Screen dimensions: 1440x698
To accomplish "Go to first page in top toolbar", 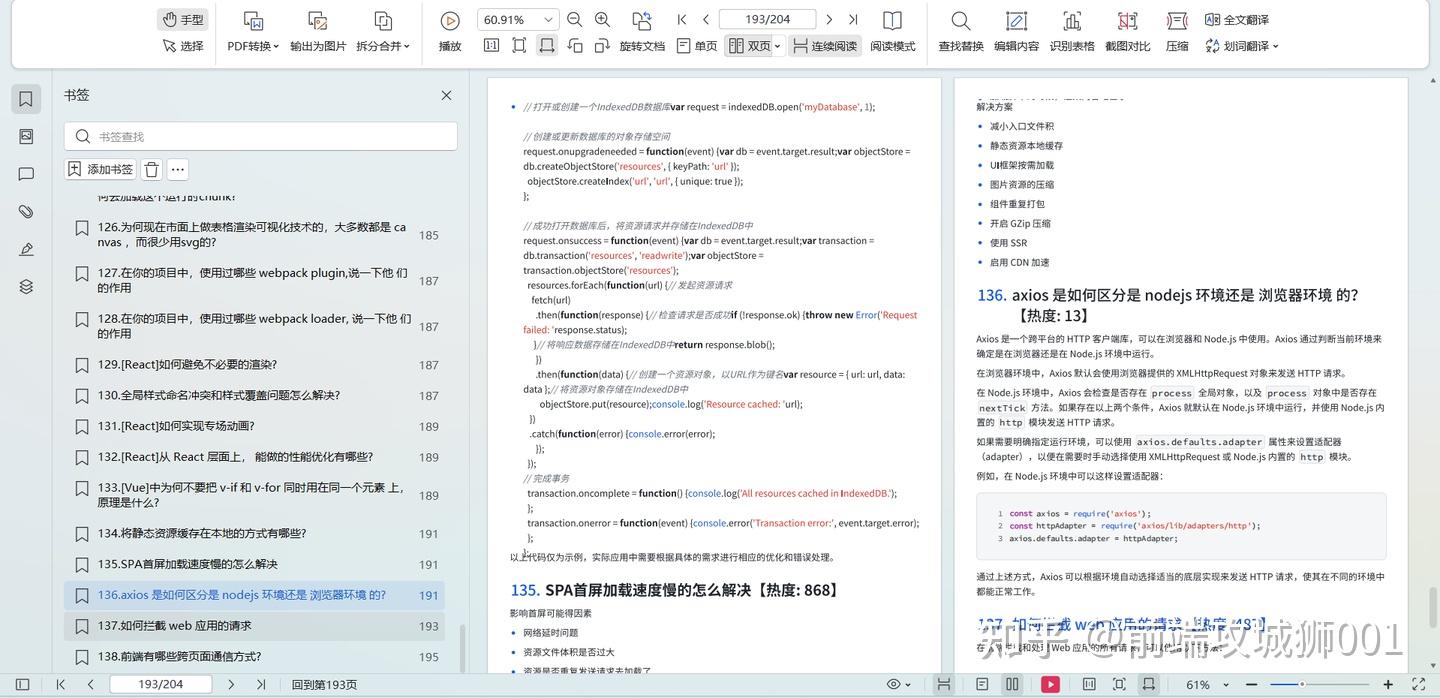I will click(682, 20).
